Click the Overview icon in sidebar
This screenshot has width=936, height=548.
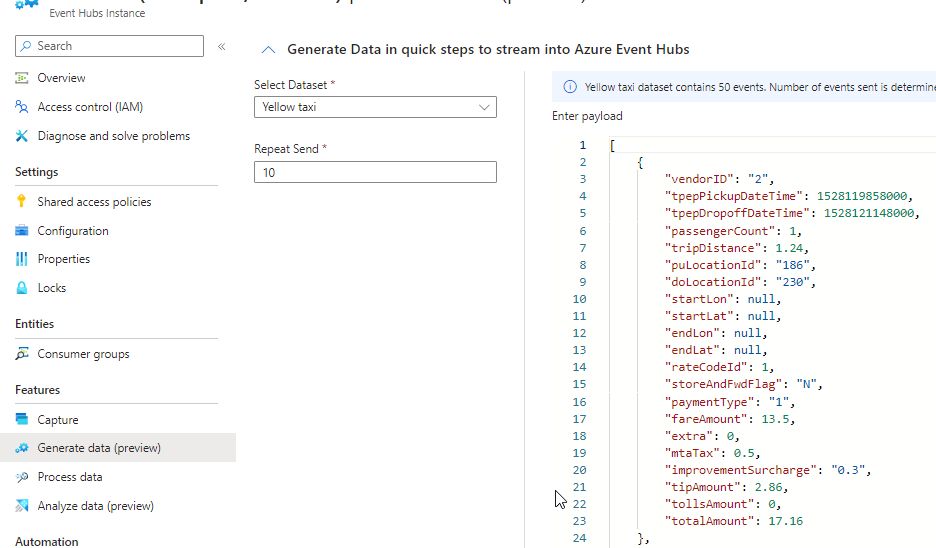tap(22, 78)
